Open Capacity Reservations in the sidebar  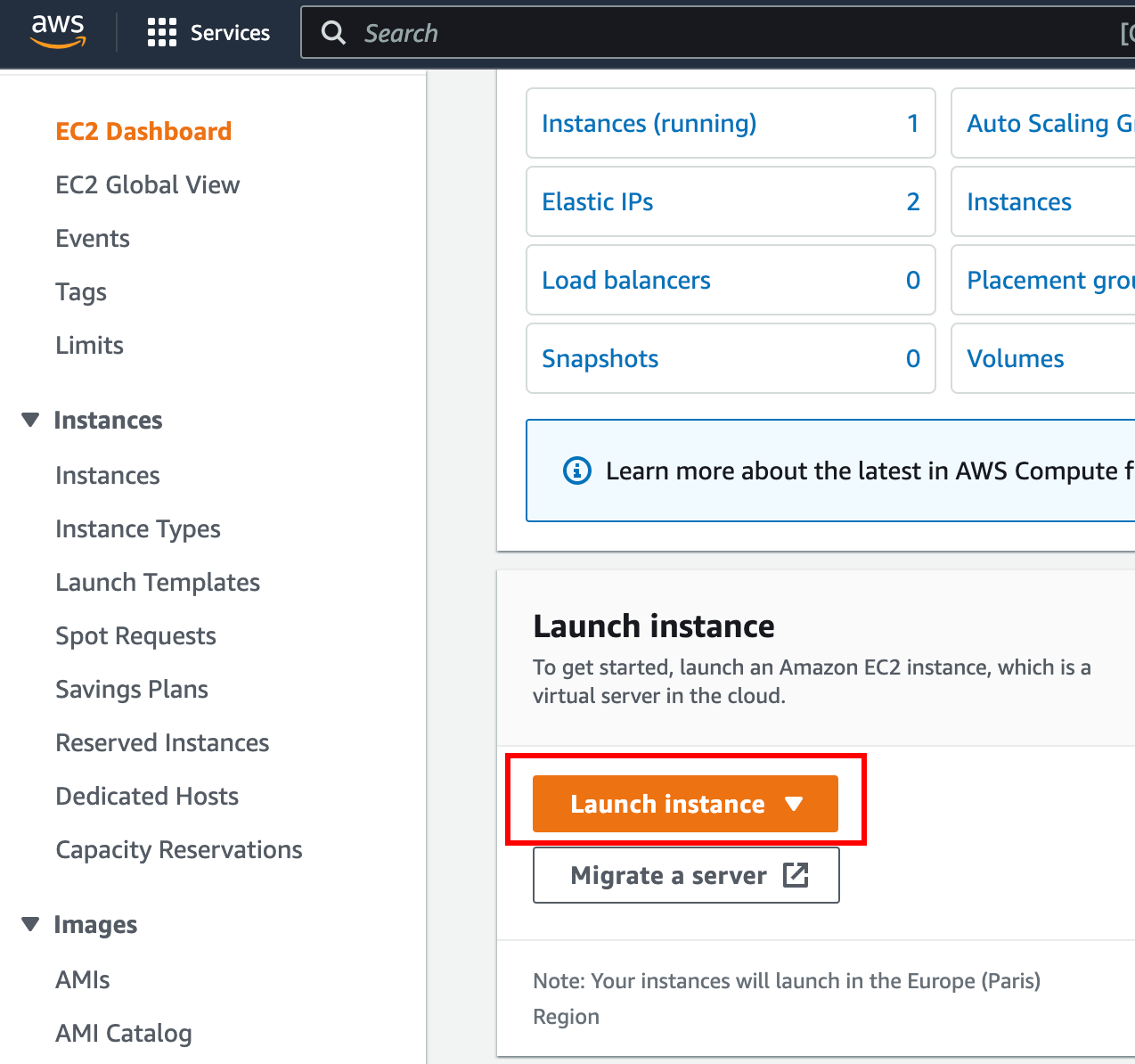[x=178, y=849]
